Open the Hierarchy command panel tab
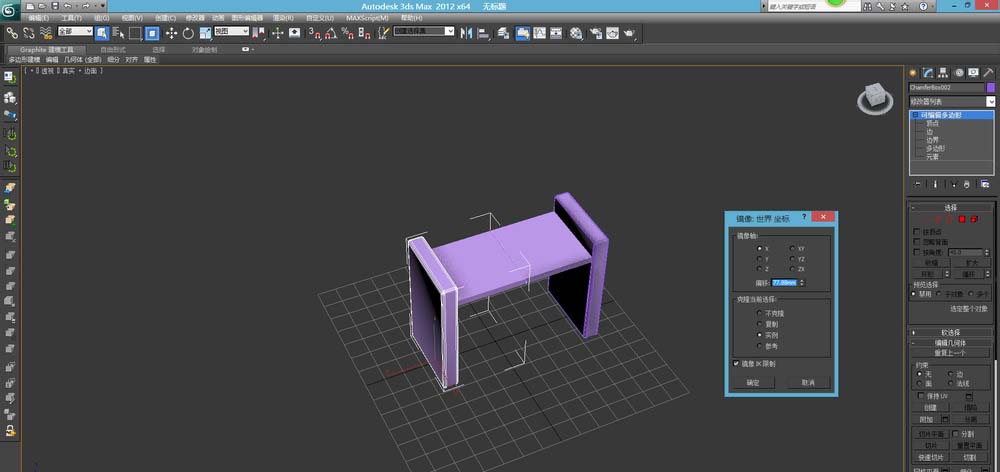This screenshot has height=472, width=1000. click(x=942, y=72)
